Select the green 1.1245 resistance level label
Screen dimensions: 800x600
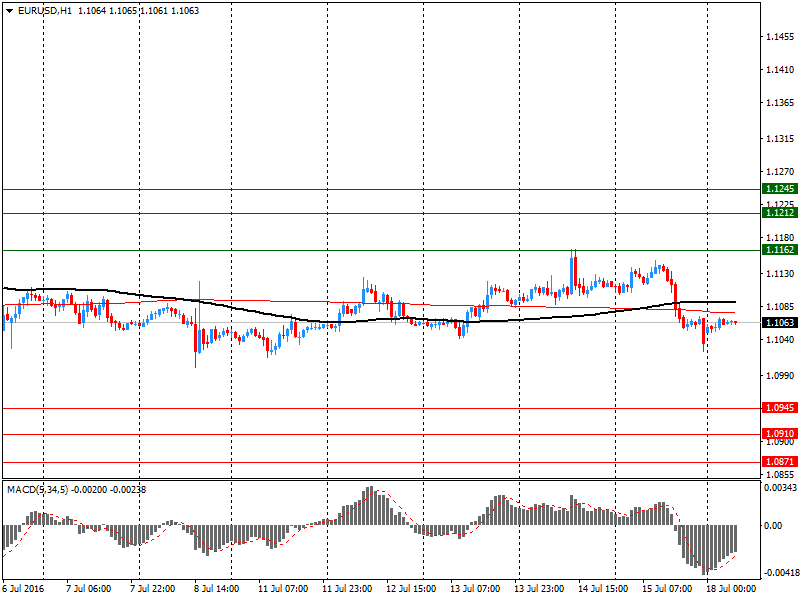[x=780, y=189]
